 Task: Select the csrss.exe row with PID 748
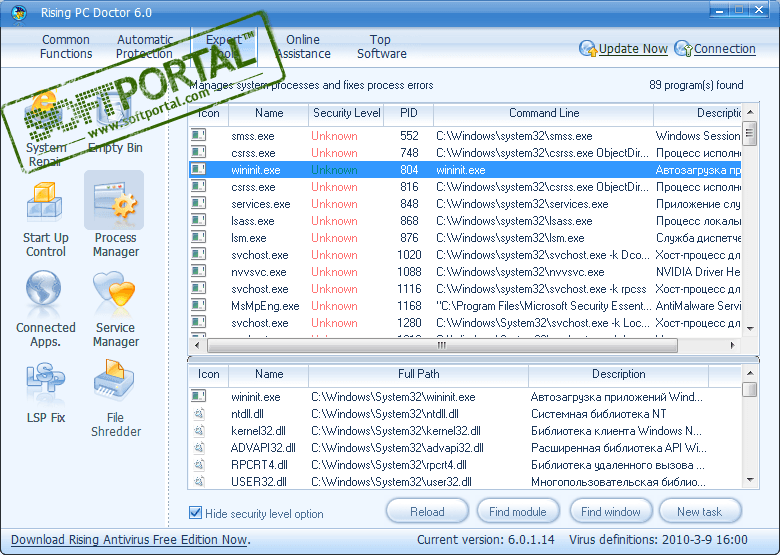click(465, 153)
